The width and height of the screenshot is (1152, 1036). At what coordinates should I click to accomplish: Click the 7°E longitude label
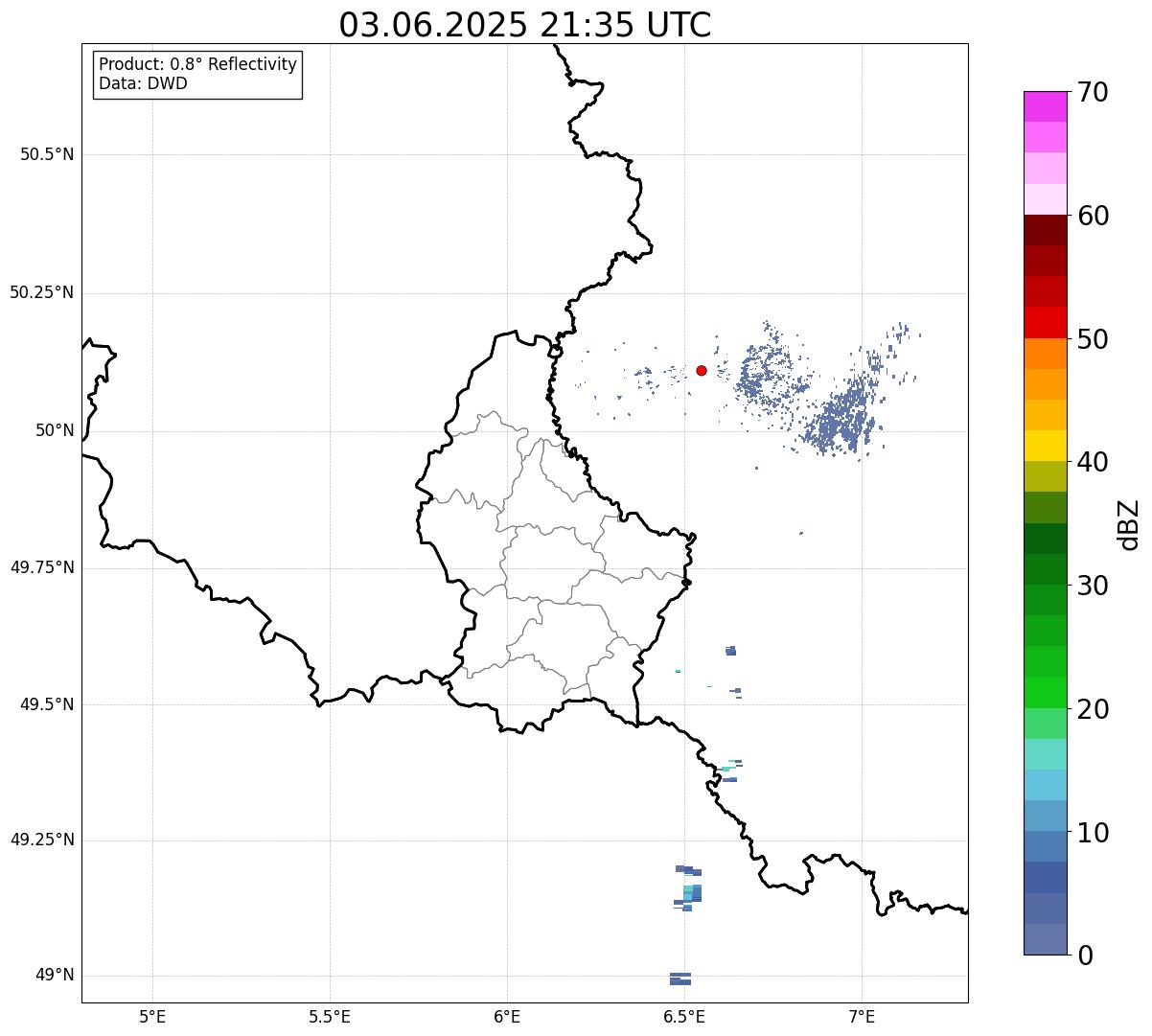pos(862,1016)
